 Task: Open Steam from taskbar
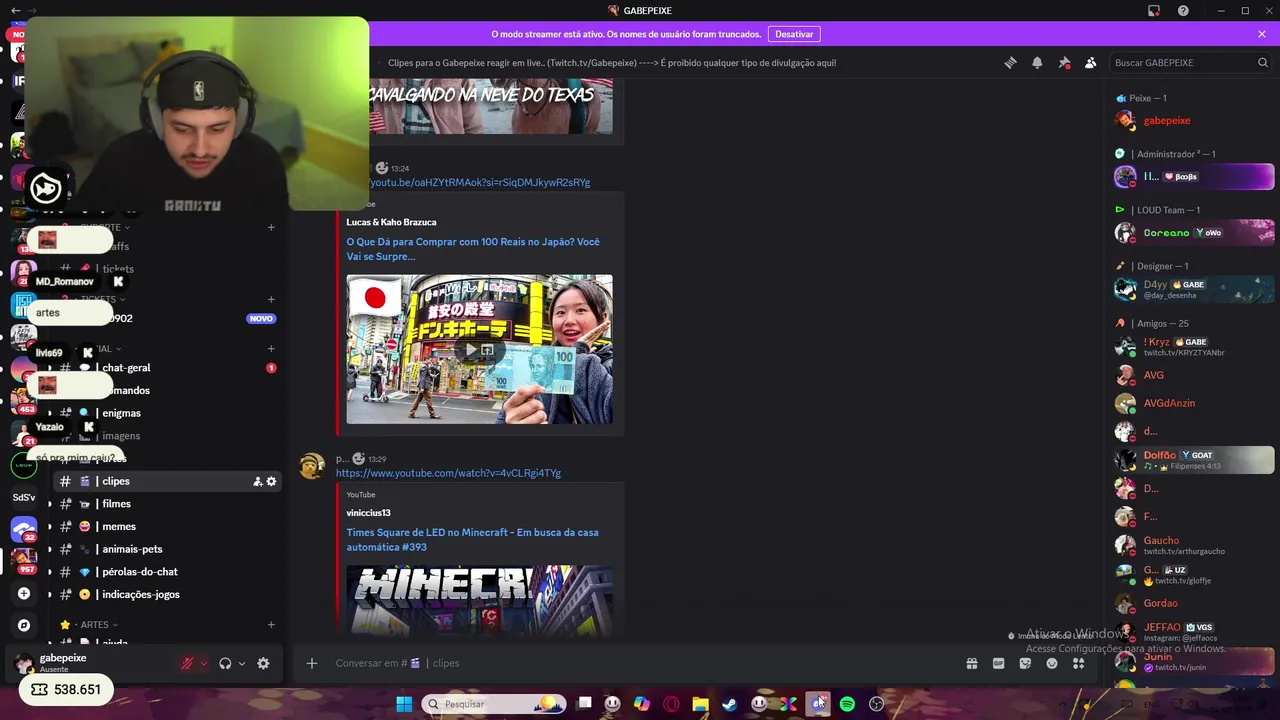click(730, 704)
